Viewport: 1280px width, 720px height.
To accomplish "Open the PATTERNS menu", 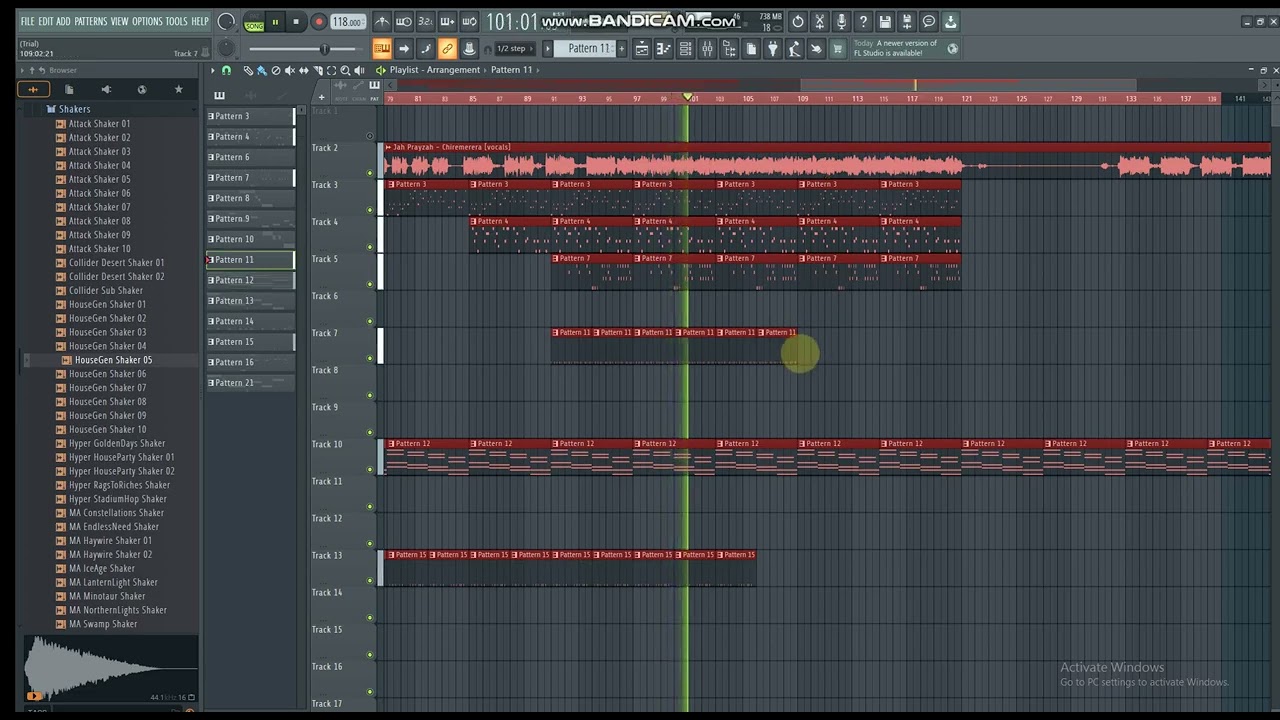I will click(90, 21).
